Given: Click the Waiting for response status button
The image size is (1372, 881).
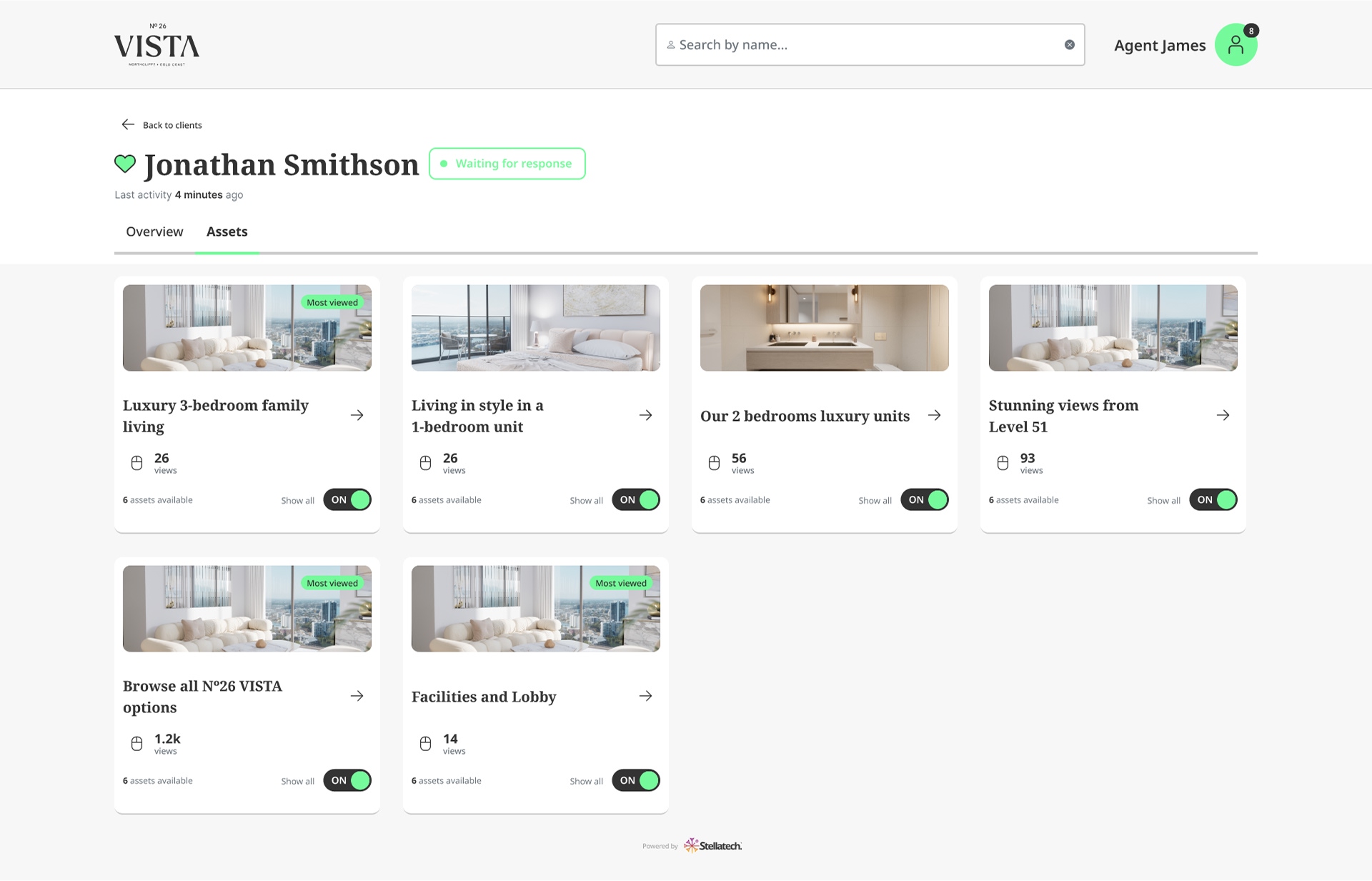Looking at the screenshot, I should [x=507, y=164].
